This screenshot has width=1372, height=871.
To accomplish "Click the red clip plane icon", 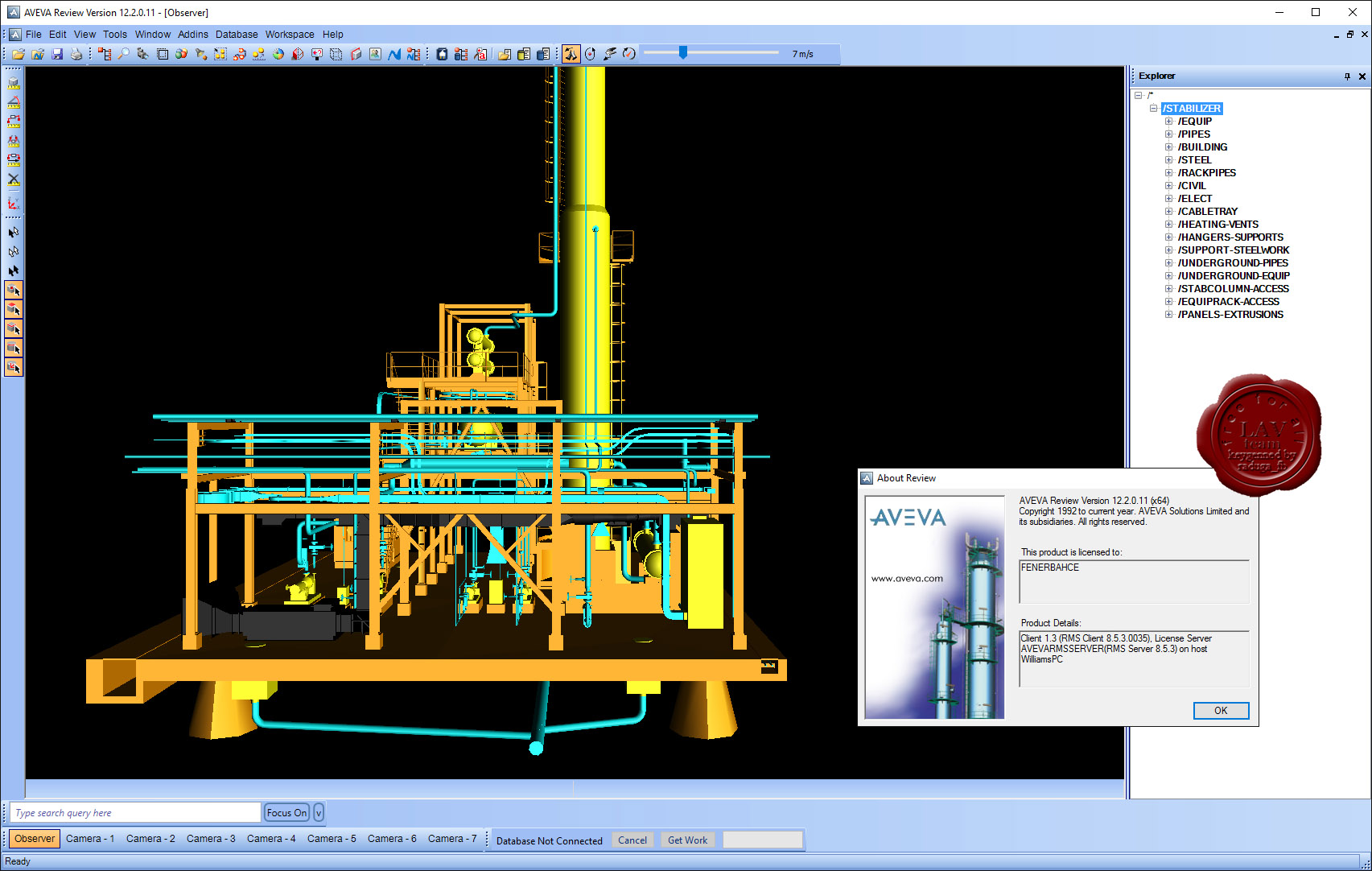I will (x=298, y=54).
